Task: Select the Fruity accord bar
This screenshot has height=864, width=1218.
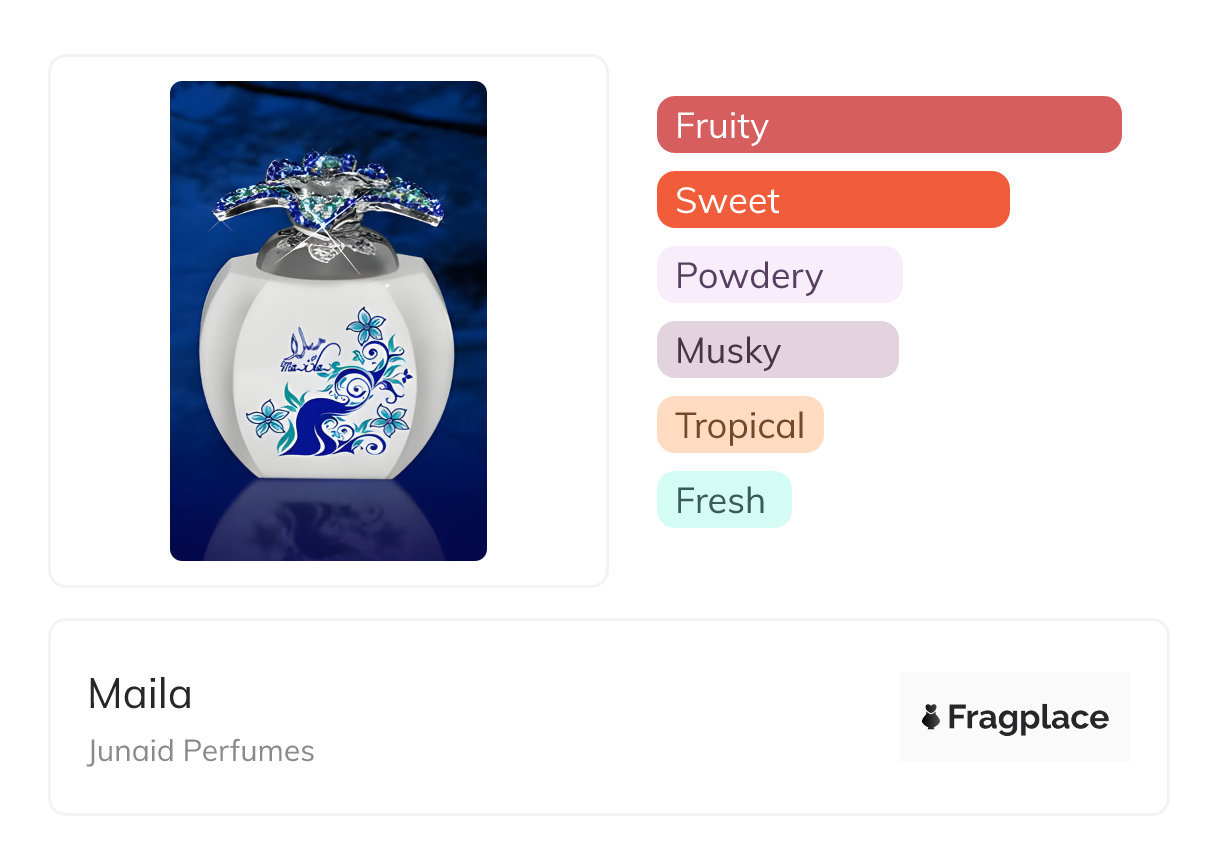Action: pyautogui.click(x=889, y=125)
